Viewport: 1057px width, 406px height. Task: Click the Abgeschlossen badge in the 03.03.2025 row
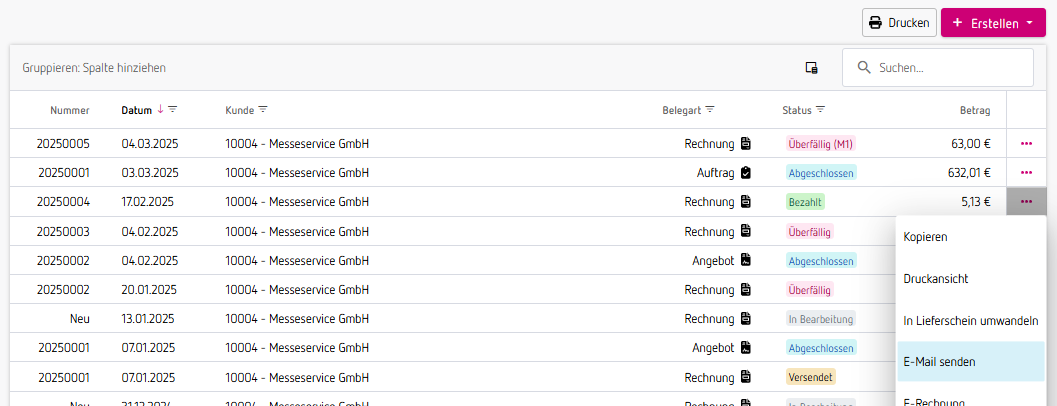tap(821, 173)
